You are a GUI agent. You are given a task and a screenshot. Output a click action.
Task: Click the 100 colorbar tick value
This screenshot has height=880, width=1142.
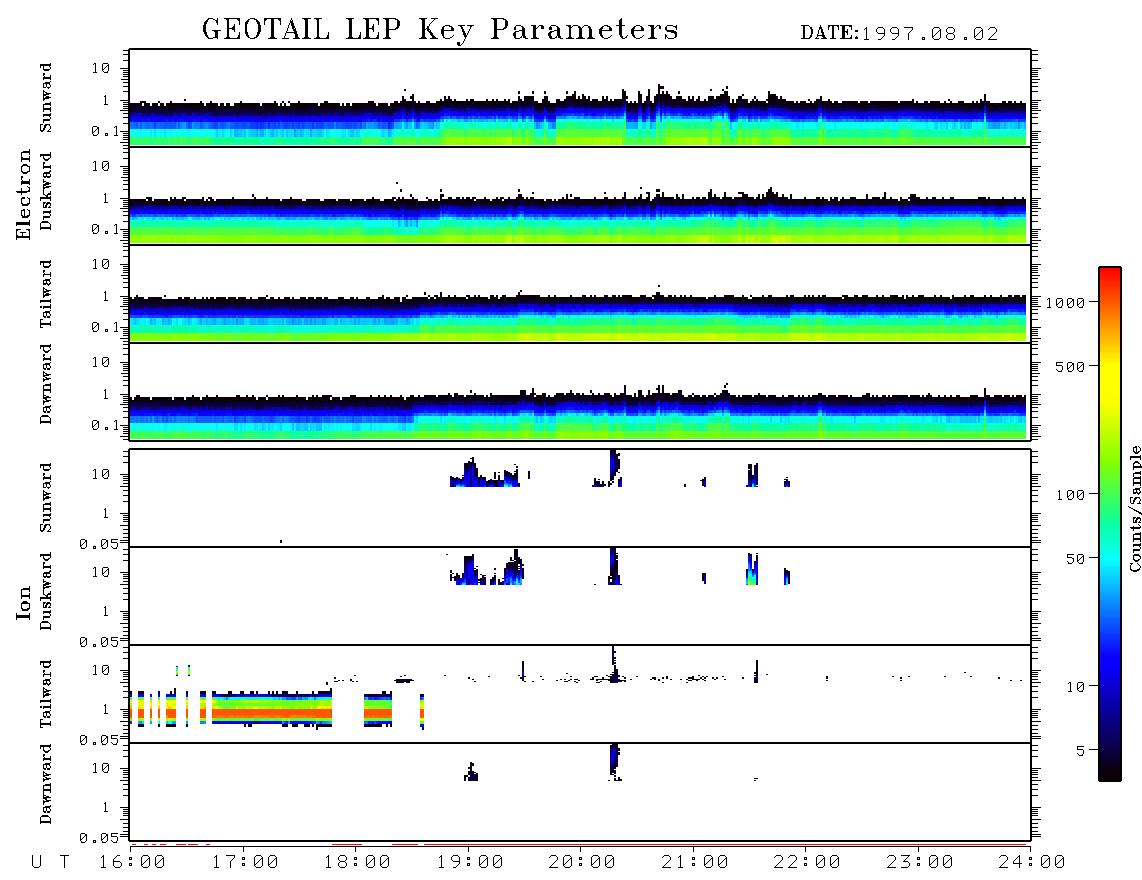(1070, 495)
